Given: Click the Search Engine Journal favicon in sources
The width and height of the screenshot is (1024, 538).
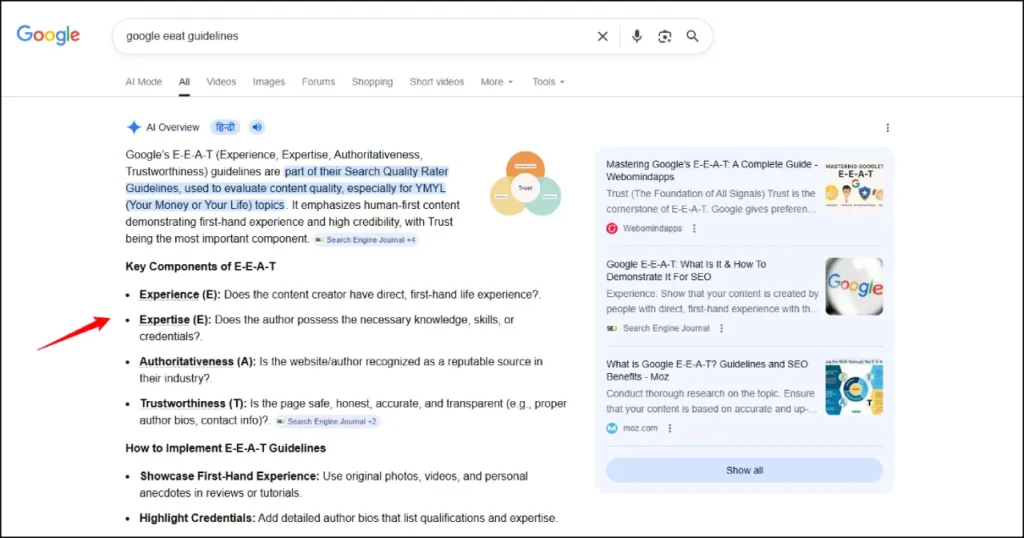Looking at the screenshot, I should (612, 328).
